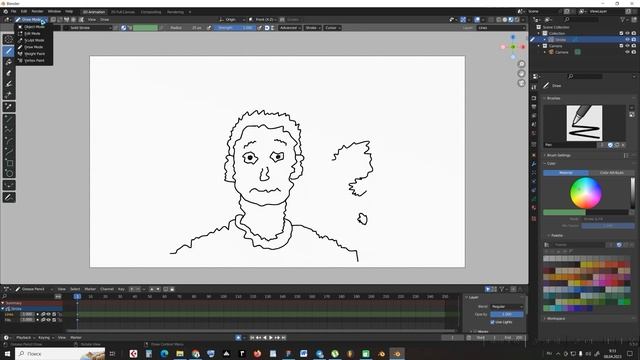Hide the Stroke object in the outliner
Image resolution: width=640 pixels, height=360 pixels.
(627, 40)
